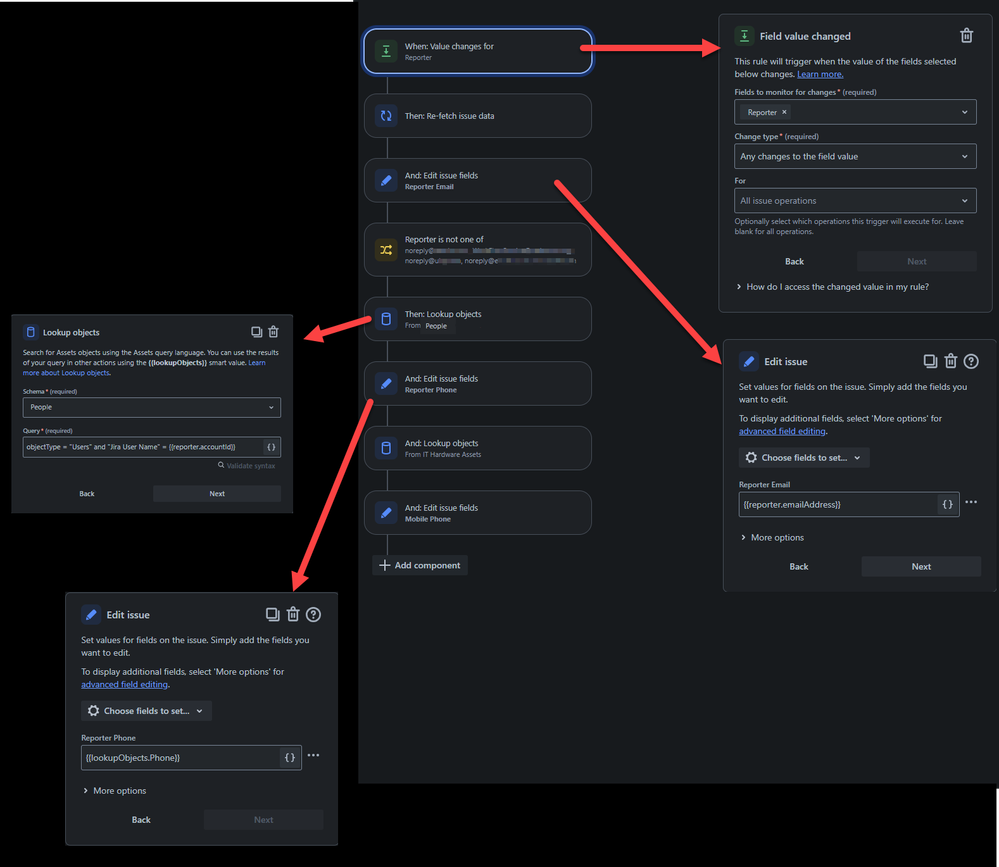
Task: Open ellipsis menu beside Reporter Phone value
Action: 314,756
